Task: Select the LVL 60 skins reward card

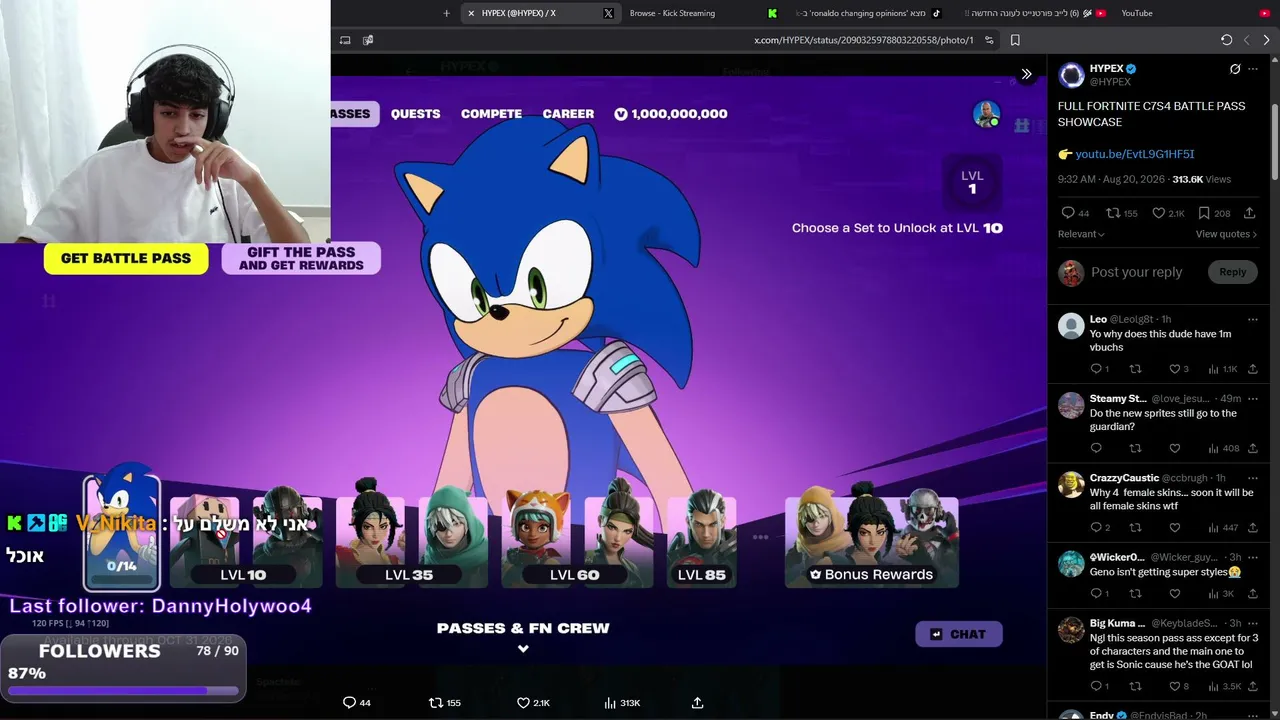Action: pos(577,541)
